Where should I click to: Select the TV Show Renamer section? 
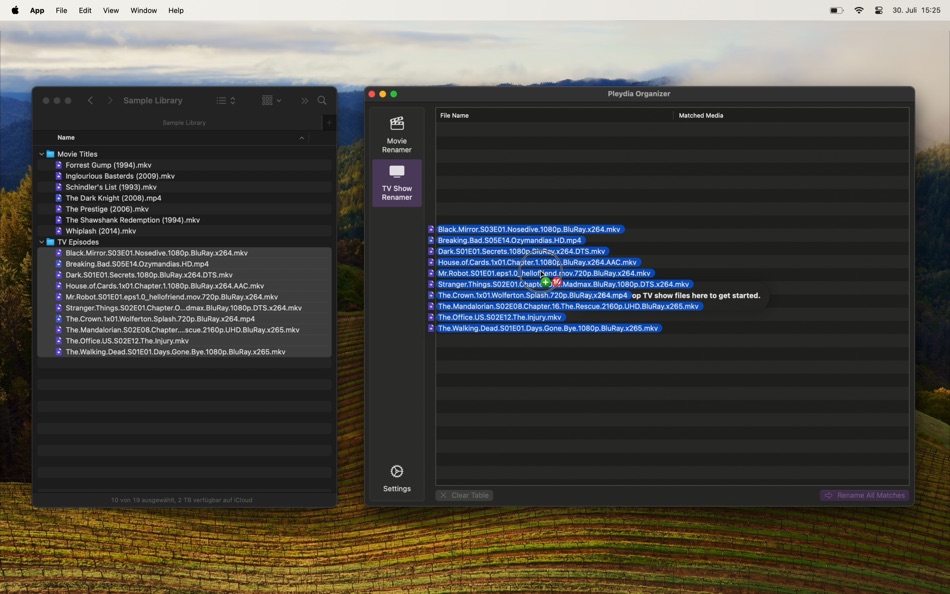coord(397,183)
